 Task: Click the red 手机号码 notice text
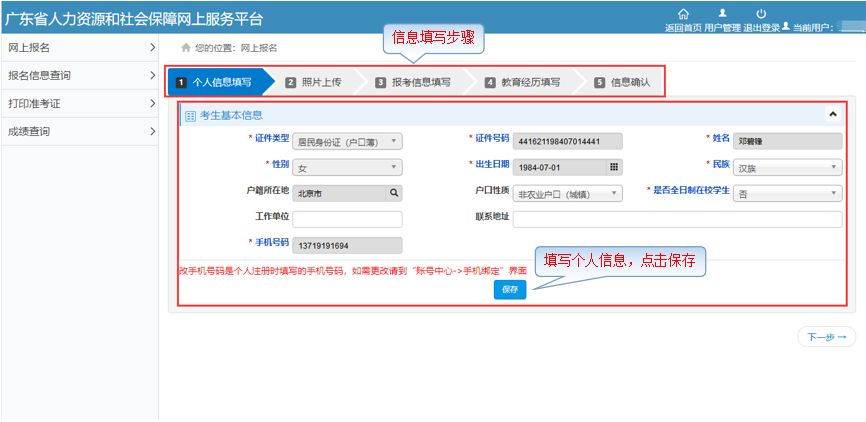pos(353,271)
